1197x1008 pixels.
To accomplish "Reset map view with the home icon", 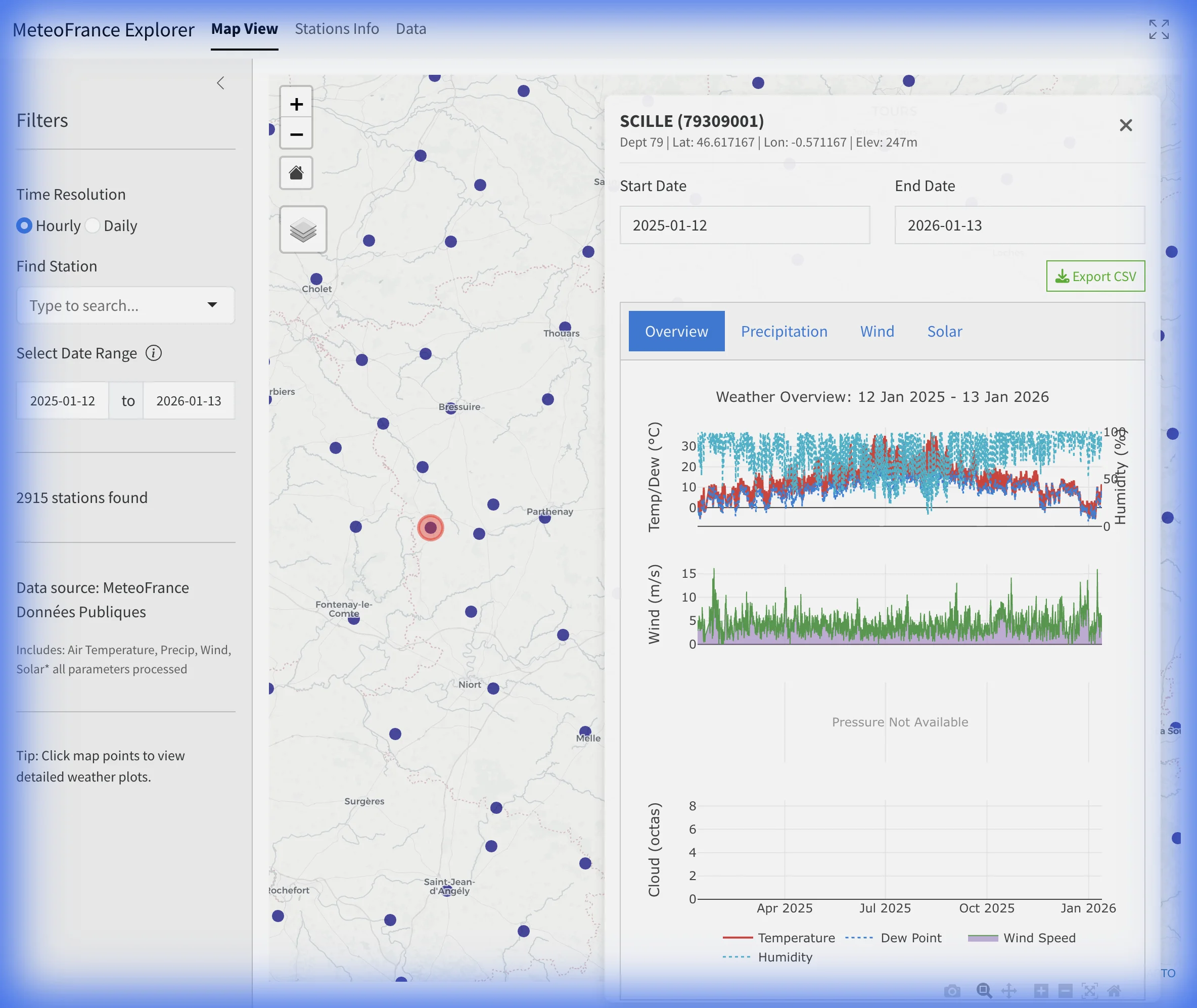I will click(297, 172).
